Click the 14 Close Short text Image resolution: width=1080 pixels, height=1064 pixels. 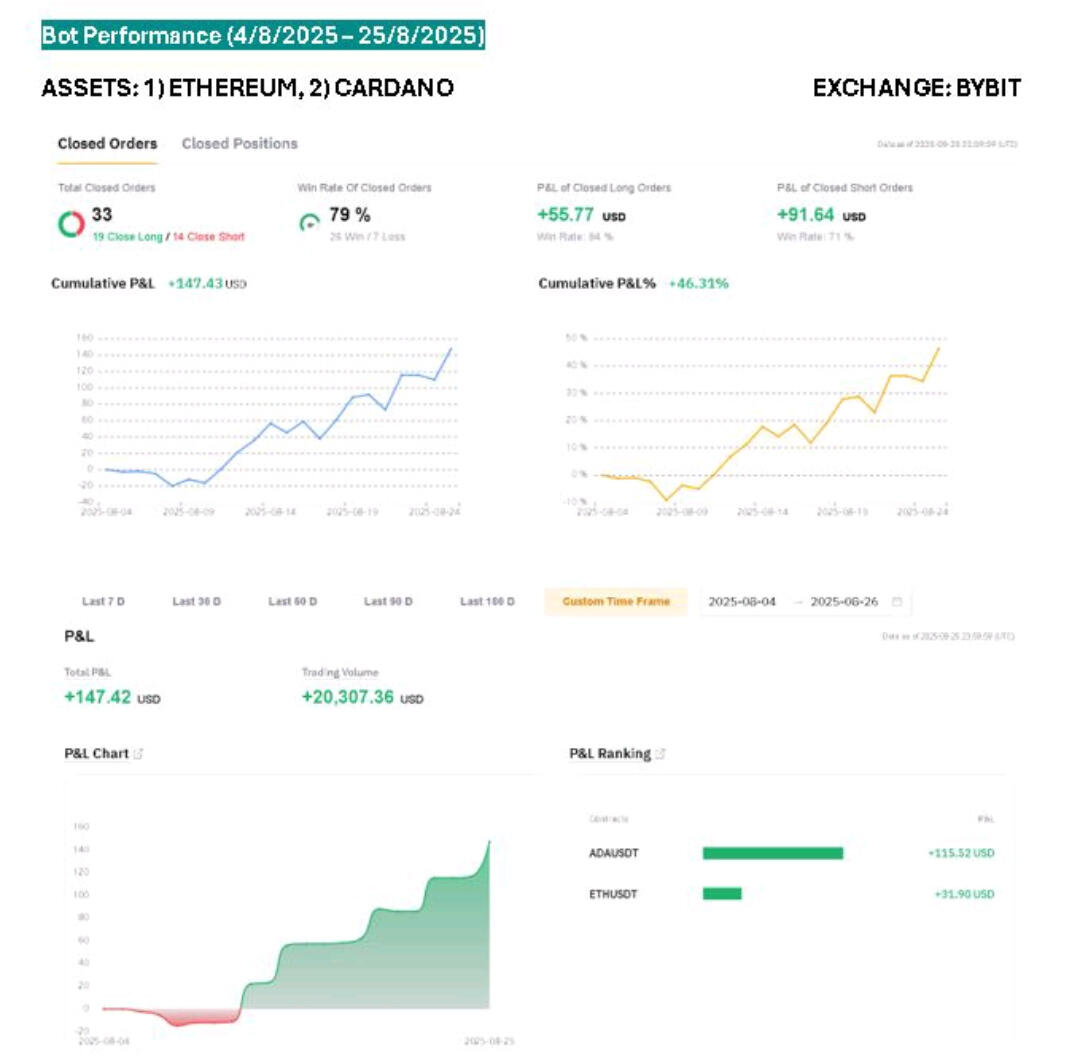[209, 237]
